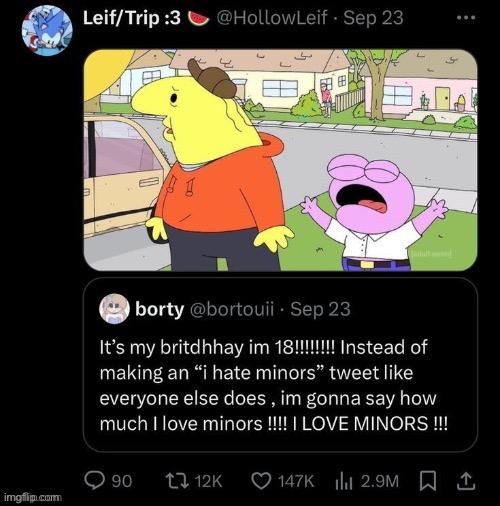This screenshot has width=500, height=506.
Task: Click the 147K likes count
Action: tap(296, 481)
